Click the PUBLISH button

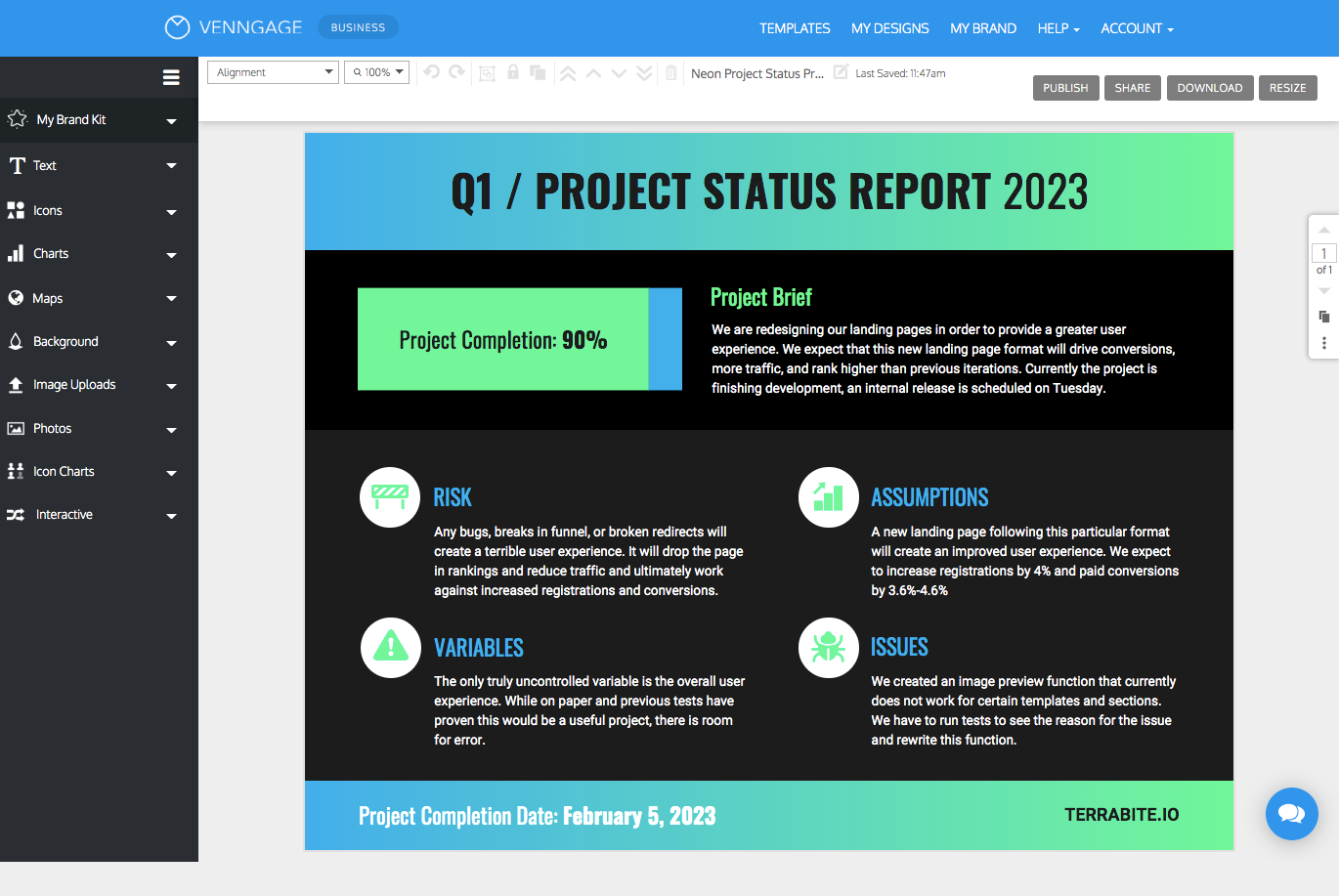(1065, 87)
